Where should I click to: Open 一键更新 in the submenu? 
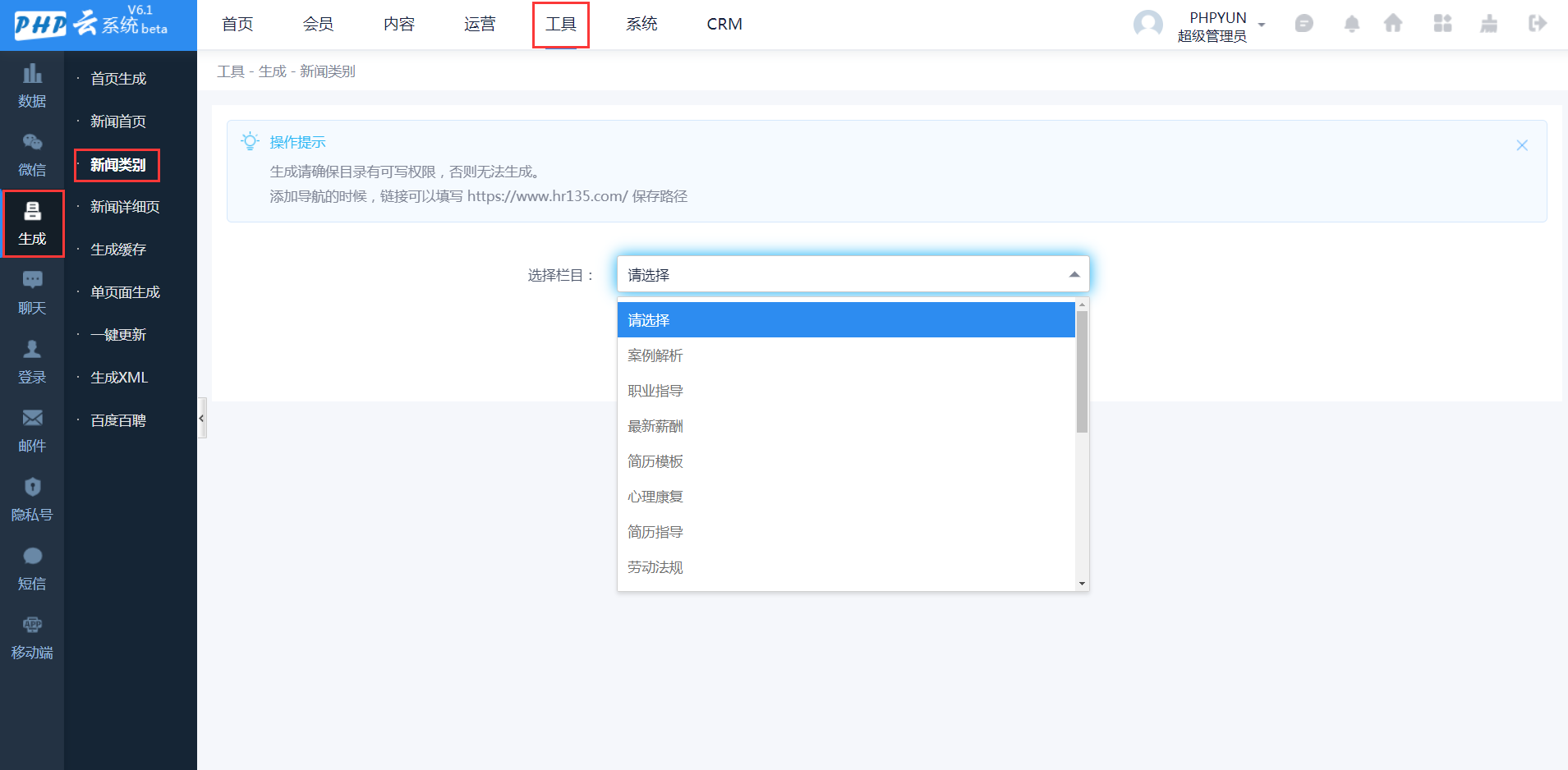point(118,335)
